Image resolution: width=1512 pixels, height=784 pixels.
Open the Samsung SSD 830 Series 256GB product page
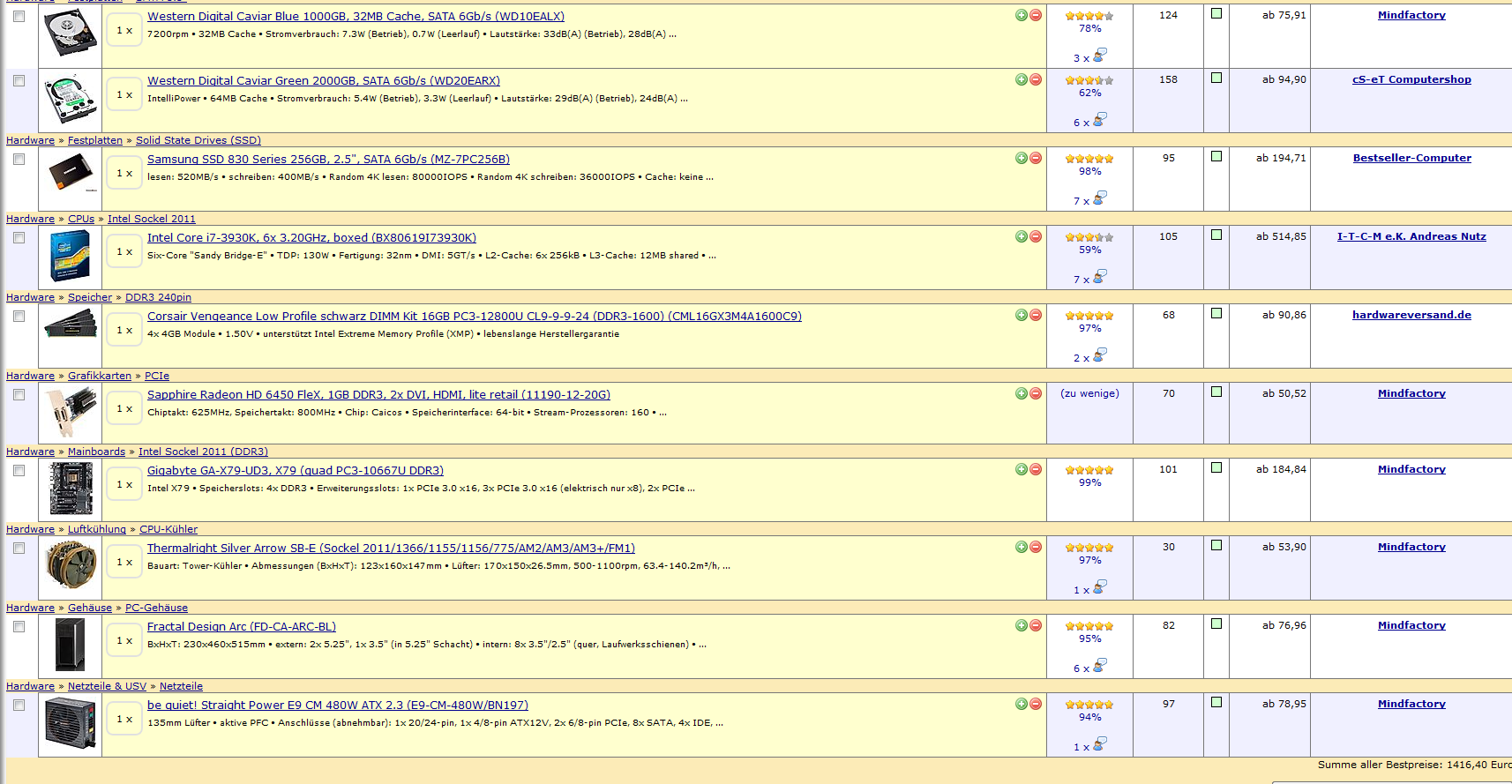328,160
